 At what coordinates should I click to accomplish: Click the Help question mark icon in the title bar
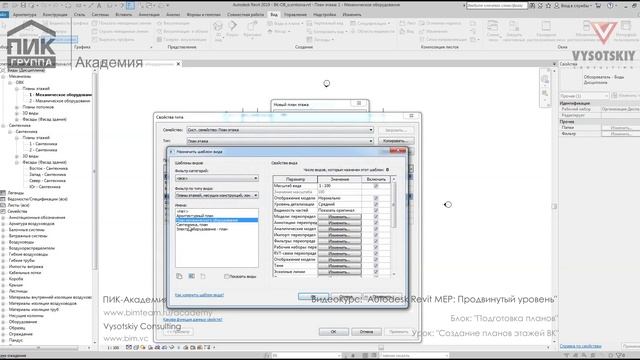(x=610, y=5)
